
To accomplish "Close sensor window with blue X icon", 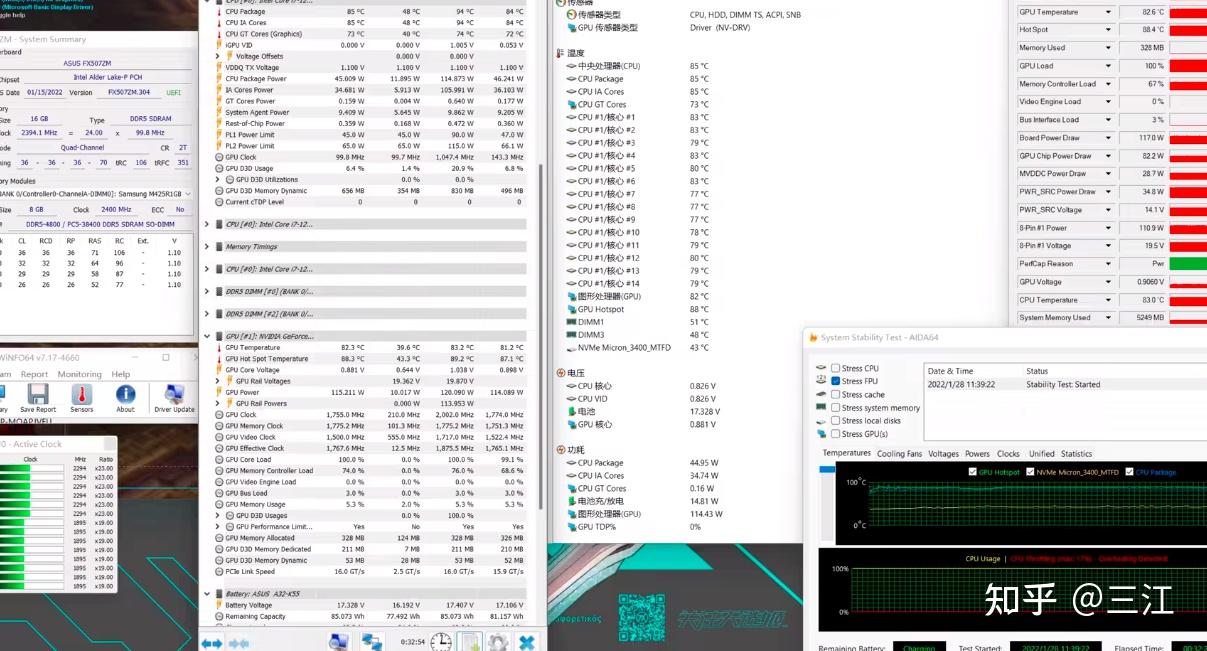I will point(526,642).
